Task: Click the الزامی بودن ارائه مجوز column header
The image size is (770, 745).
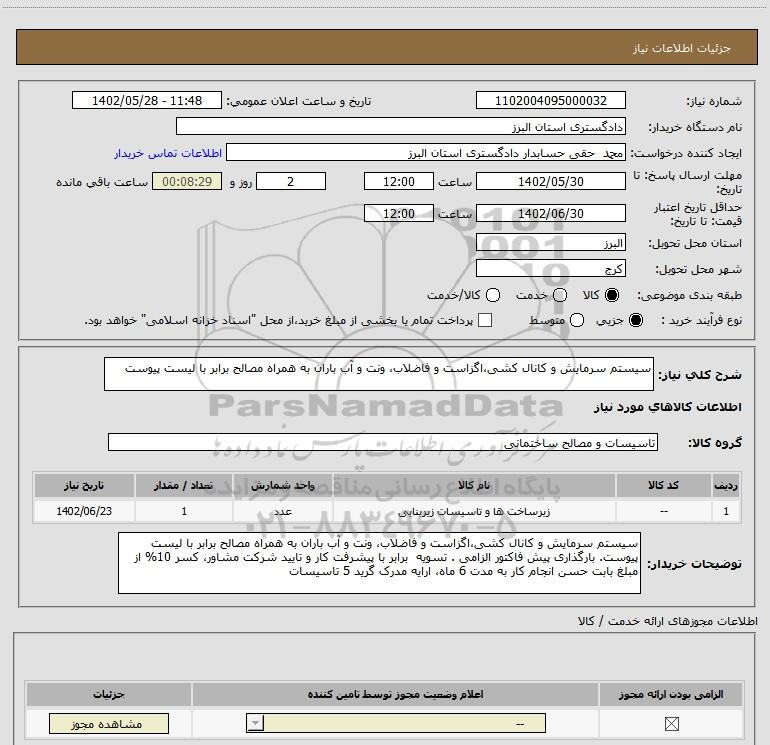Action: click(x=671, y=694)
